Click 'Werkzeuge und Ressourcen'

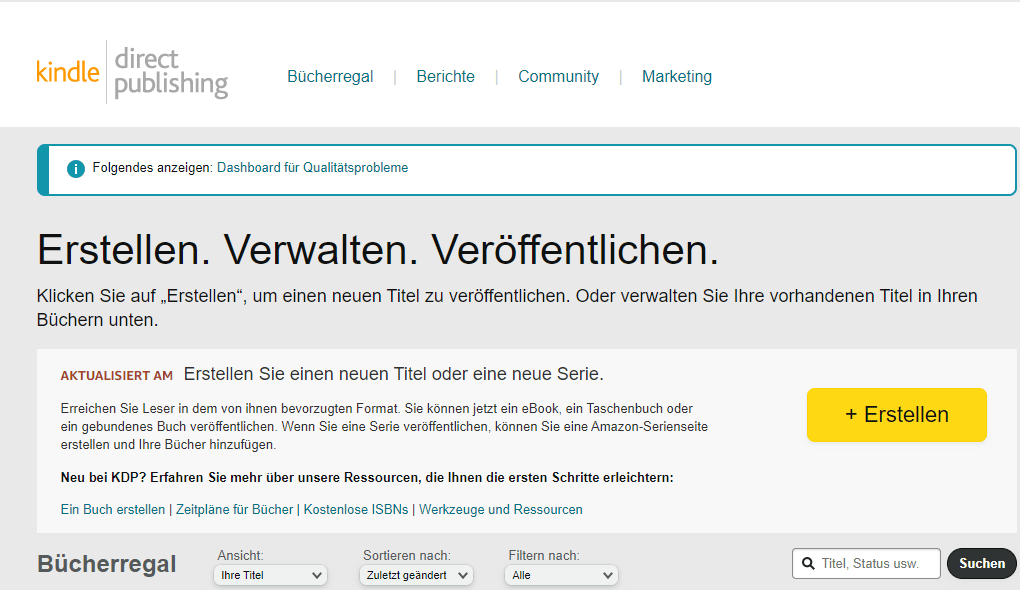pos(500,509)
